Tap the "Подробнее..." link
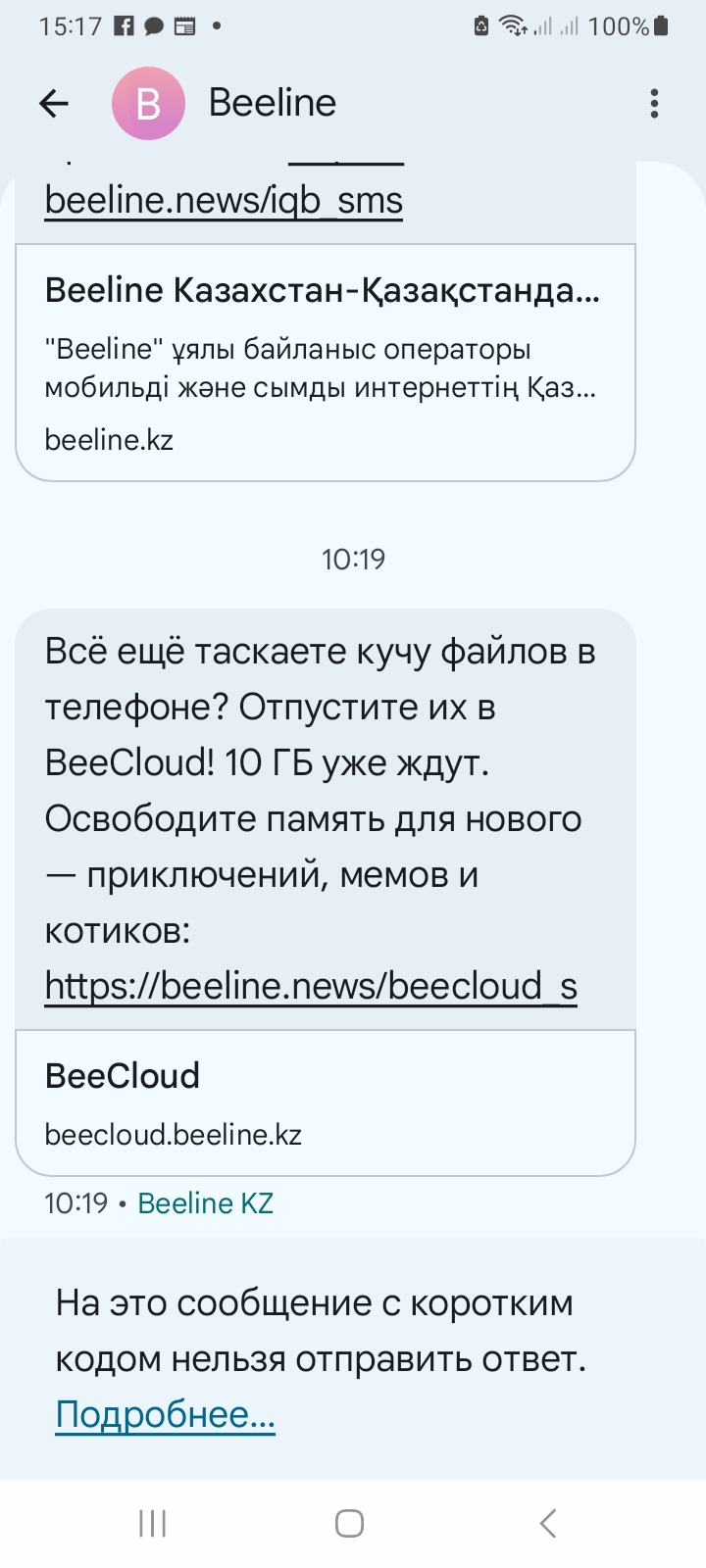The height and width of the screenshot is (1568, 706). 165,1414
